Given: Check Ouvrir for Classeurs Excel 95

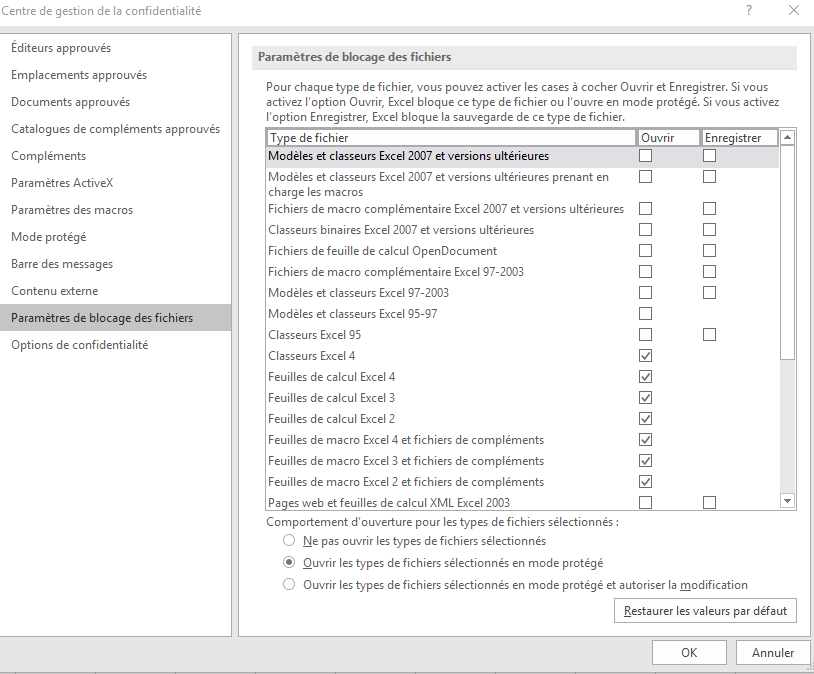Looking at the screenshot, I should [x=645, y=335].
